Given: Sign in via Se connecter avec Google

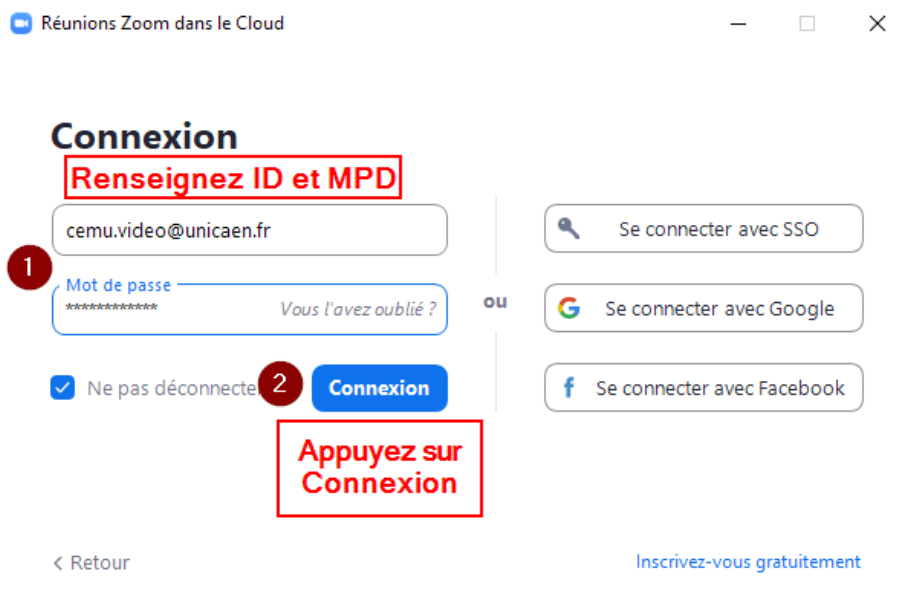Looking at the screenshot, I should [719, 309].
